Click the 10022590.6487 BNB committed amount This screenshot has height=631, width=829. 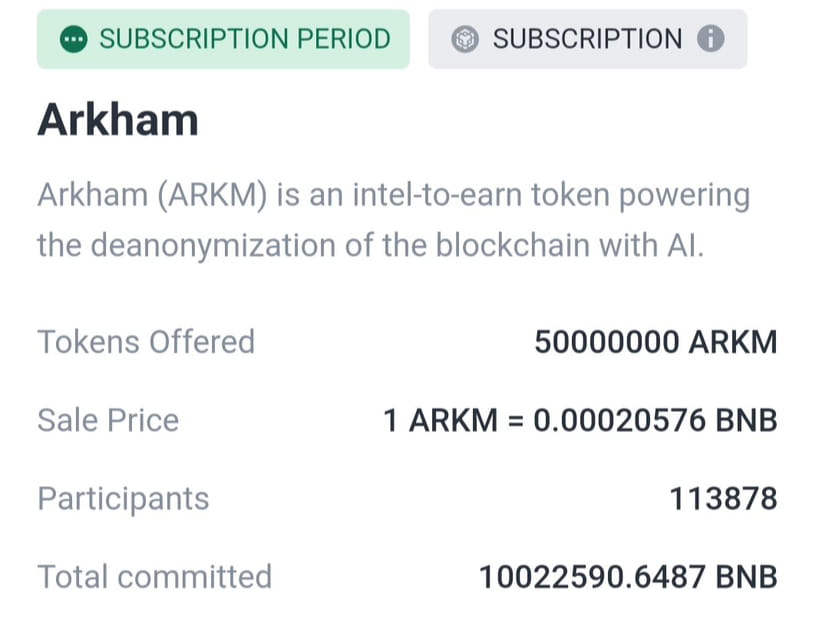[628, 577]
